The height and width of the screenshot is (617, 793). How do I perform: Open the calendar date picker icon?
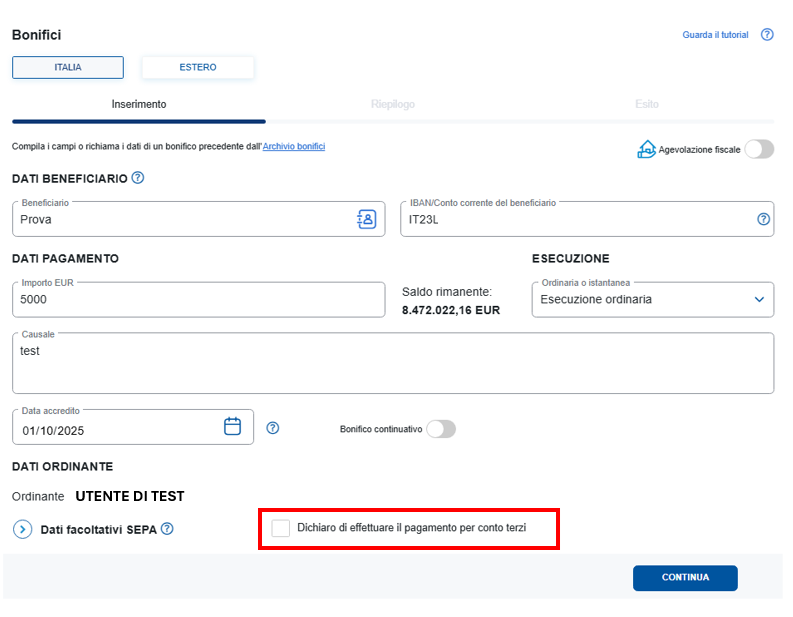click(x=232, y=427)
